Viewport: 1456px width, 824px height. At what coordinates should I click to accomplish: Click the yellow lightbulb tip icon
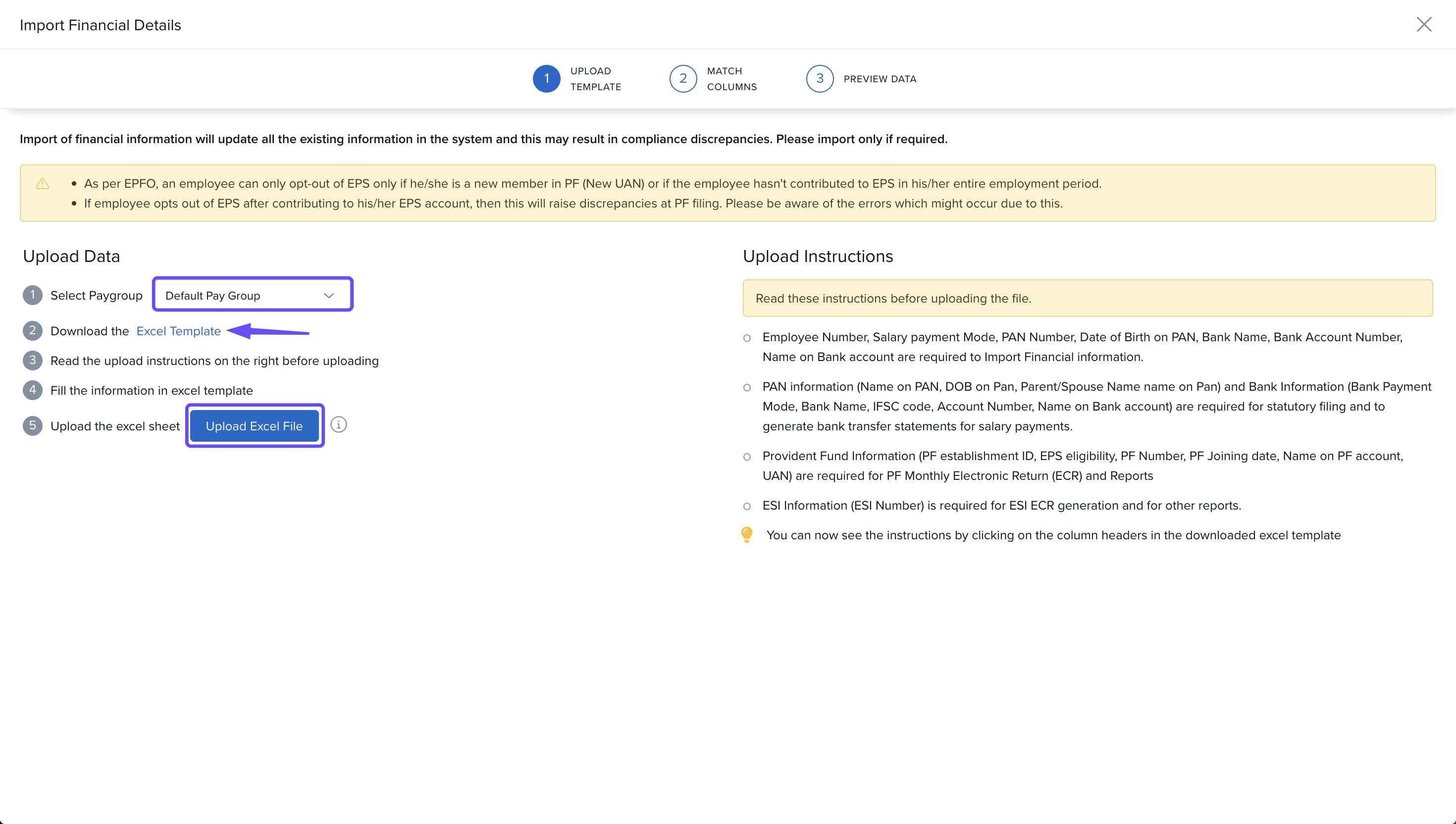[746, 534]
